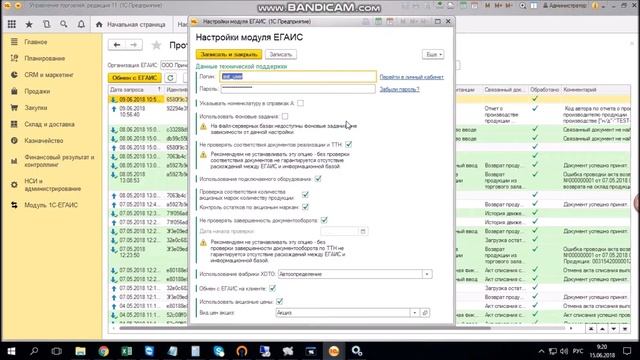Open Windows taskbar search

point(34,351)
